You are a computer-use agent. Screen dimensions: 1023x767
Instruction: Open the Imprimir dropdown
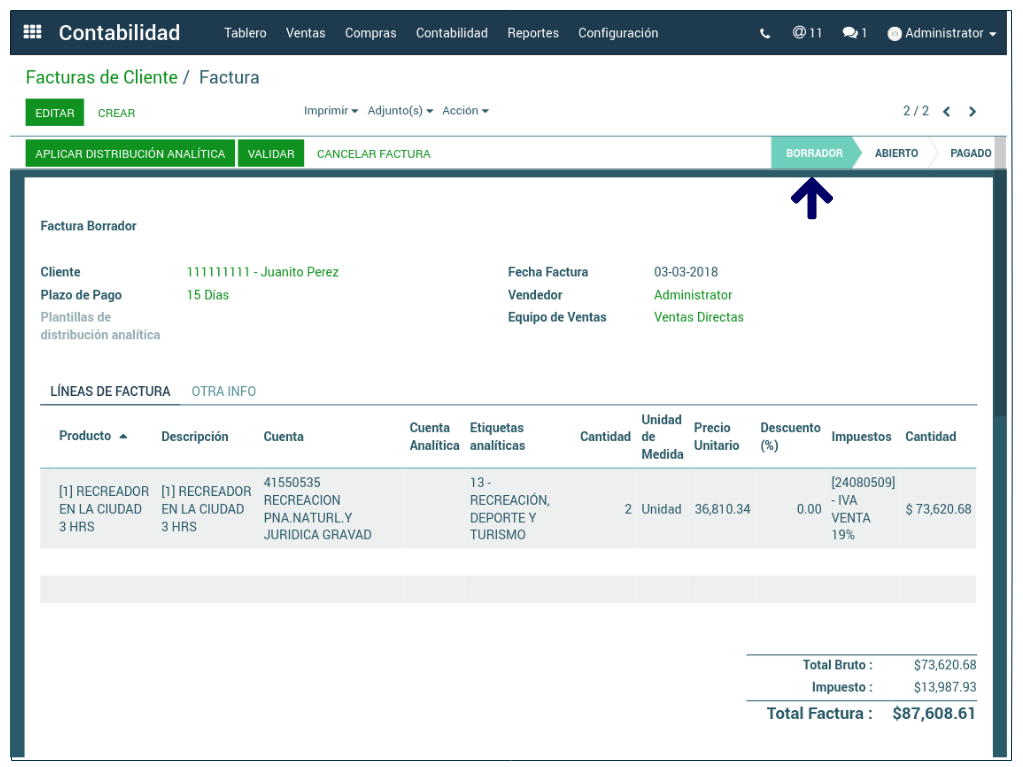tap(330, 111)
